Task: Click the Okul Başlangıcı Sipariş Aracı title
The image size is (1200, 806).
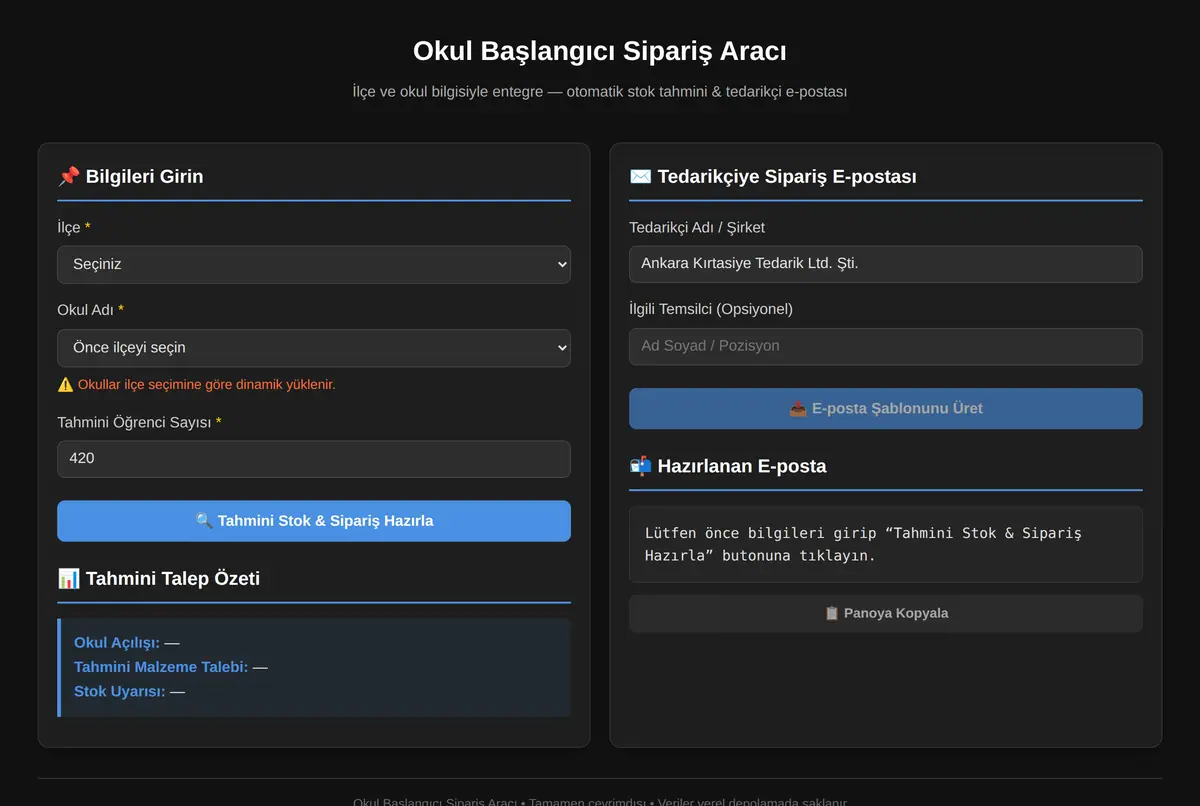Action: click(x=600, y=51)
